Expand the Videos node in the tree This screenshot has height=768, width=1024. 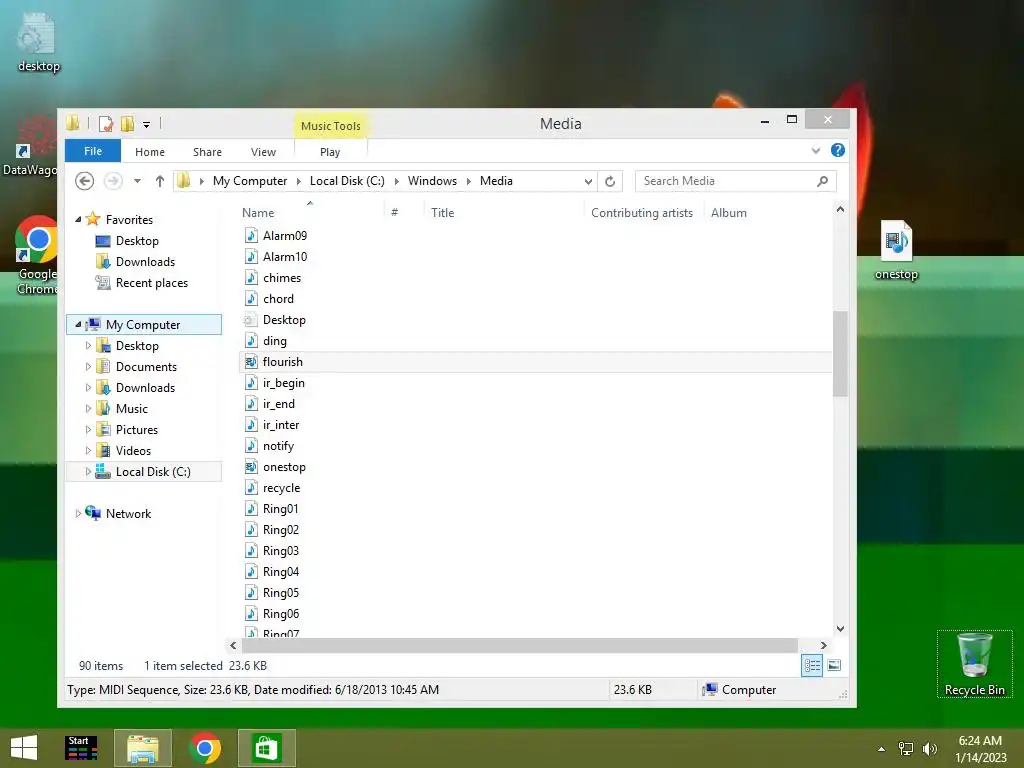(x=88, y=450)
